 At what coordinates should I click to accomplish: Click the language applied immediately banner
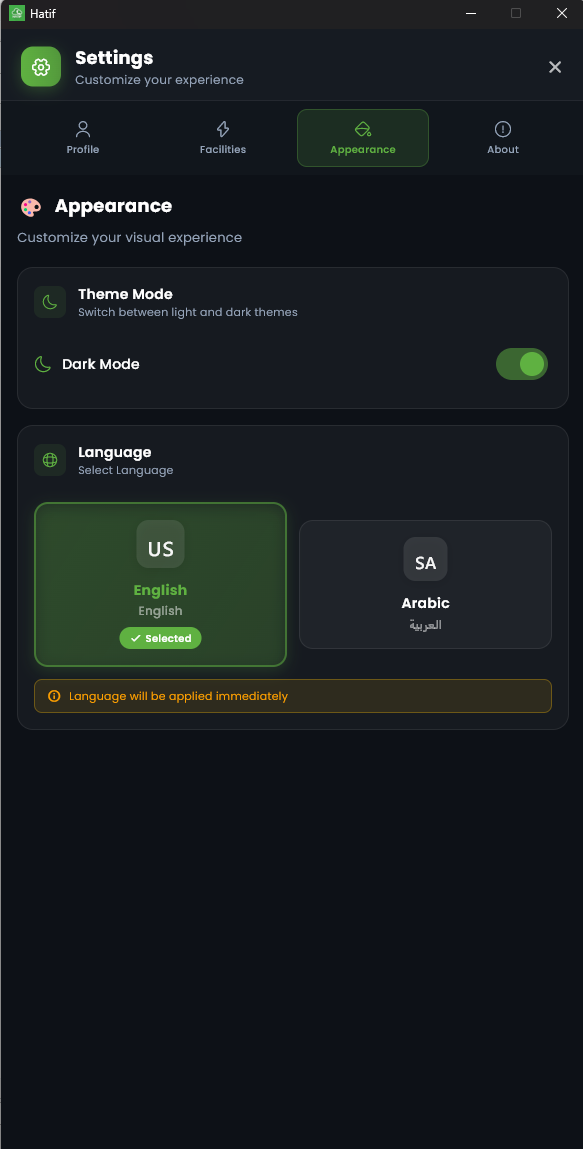coord(292,695)
